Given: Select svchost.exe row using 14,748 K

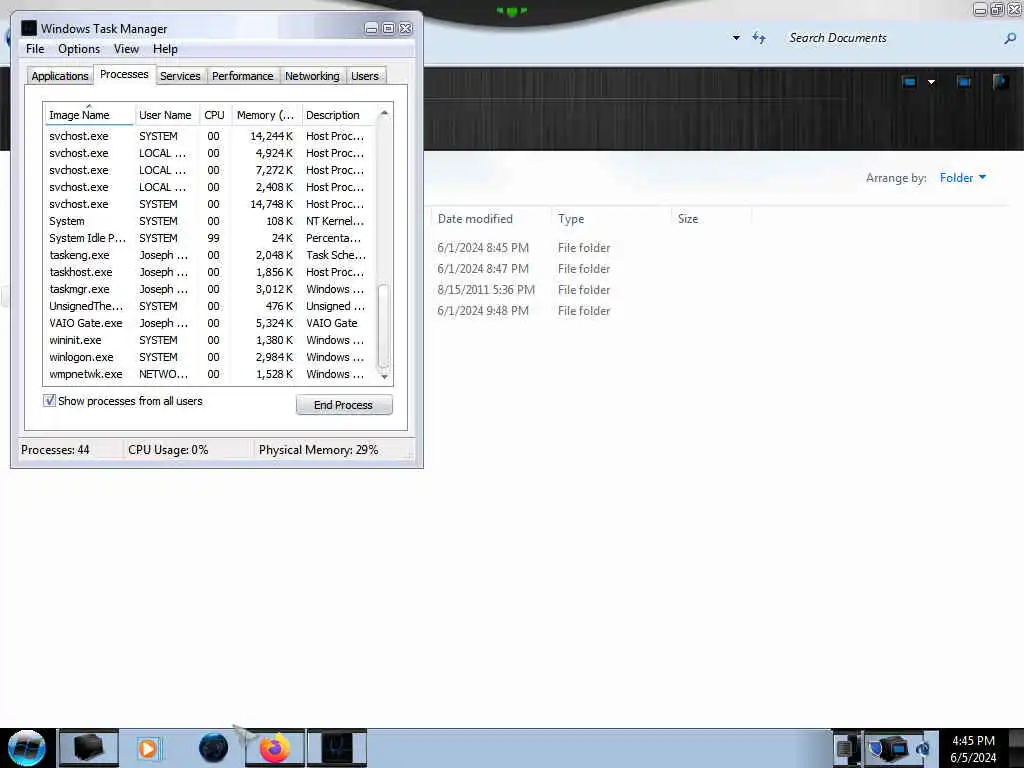Looking at the screenshot, I should click(210, 204).
